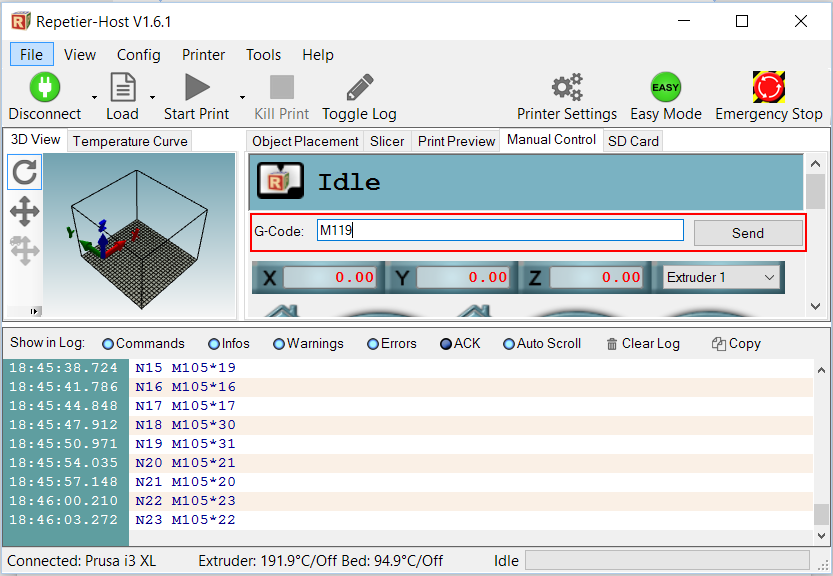
Task: Toggle Infos in log filter
Action: pyautogui.click(x=229, y=344)
